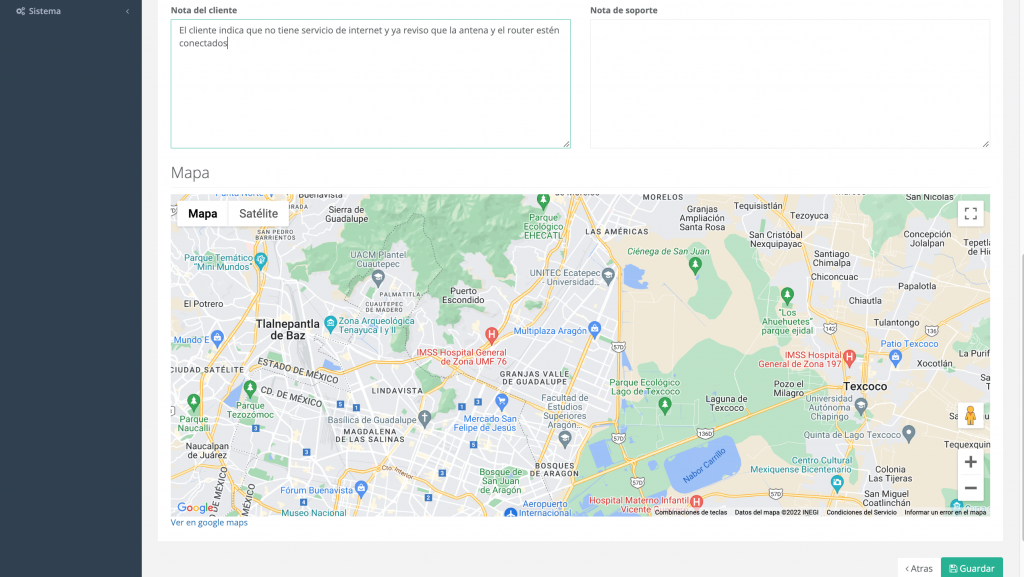Open Combinaciones de teclas shortcuts
Viewport: 1024px width, 577px height.
pyautogui.click(x=690, y=512)
